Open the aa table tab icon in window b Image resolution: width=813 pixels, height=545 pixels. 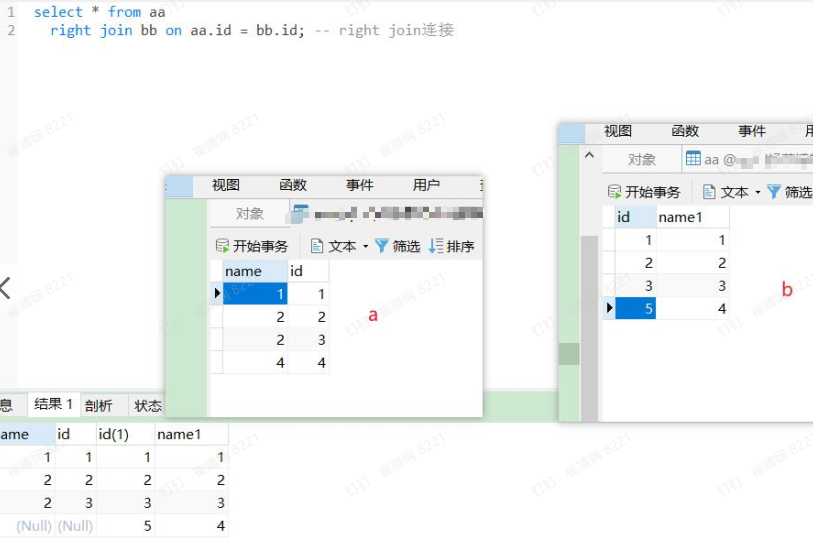coord(693,159)
